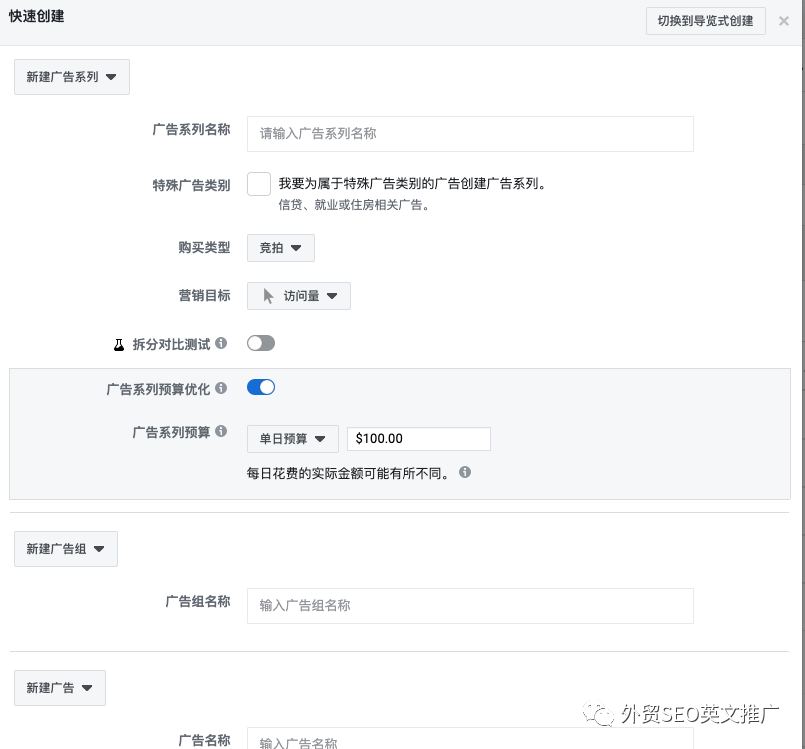The width and height of the screenshot is (805, 749).
Task: Open the 访问量 marketing objective dropdown
Action: (x=298, y=295)
